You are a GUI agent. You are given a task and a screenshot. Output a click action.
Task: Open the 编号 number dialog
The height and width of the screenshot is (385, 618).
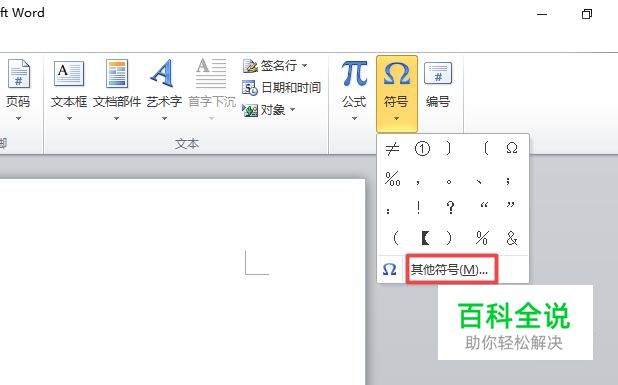[x=438, y=86]
